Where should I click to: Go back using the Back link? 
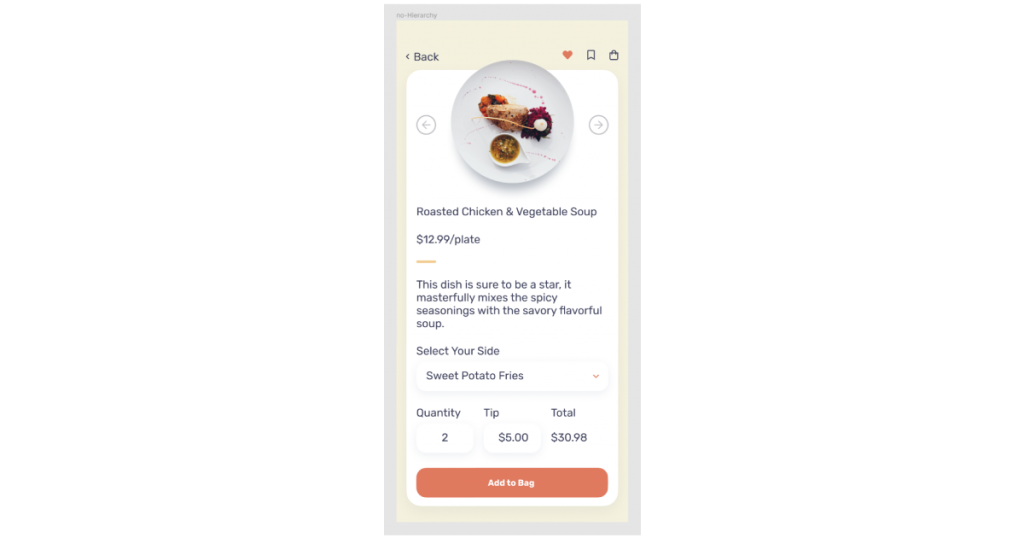pyautogui.click(x=422, y=57)
